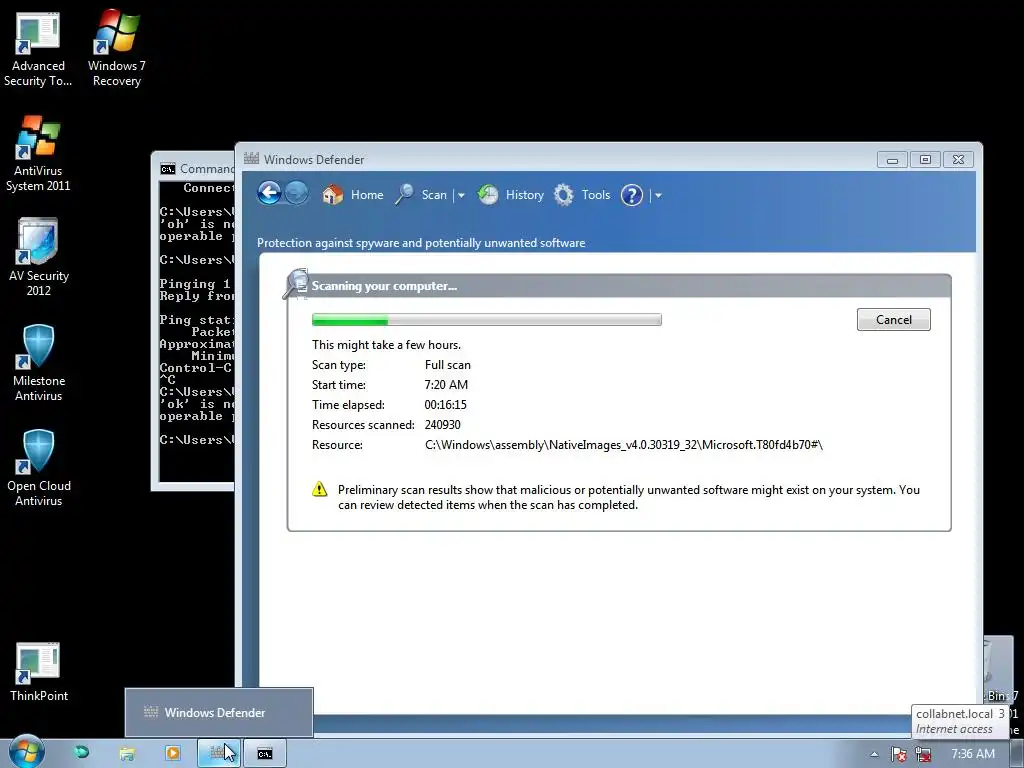
Task: Click the NativeImages resource path text
Action: coord(624,445)
